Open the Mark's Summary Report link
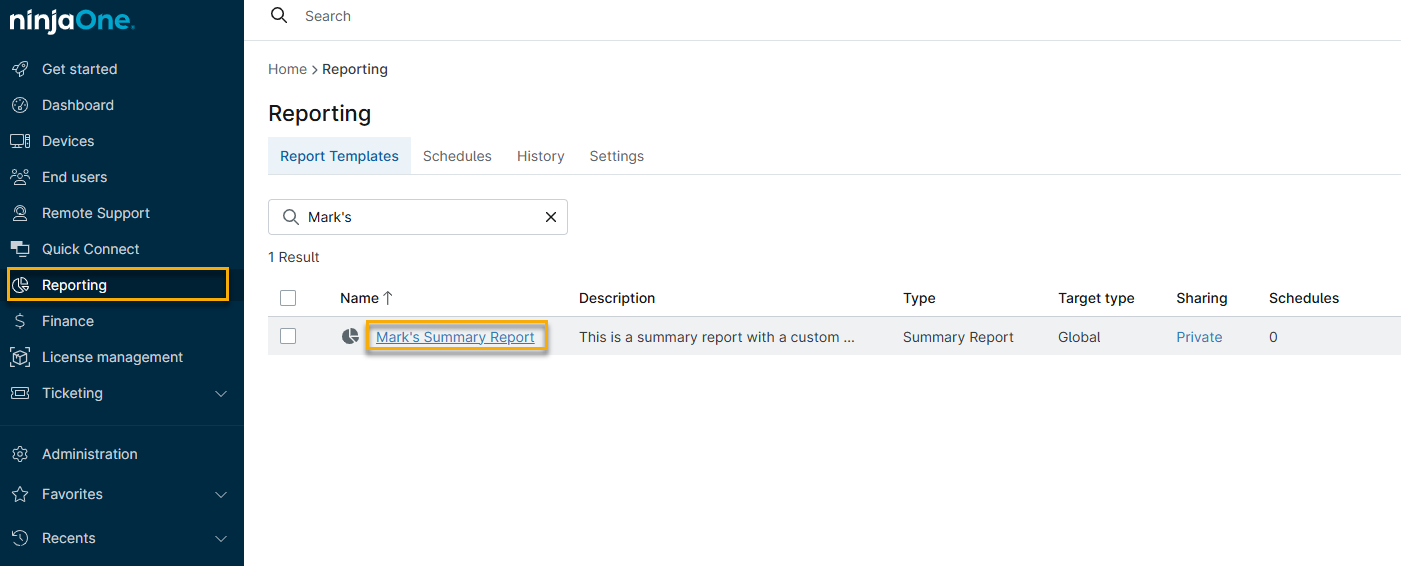 (455, 337)
